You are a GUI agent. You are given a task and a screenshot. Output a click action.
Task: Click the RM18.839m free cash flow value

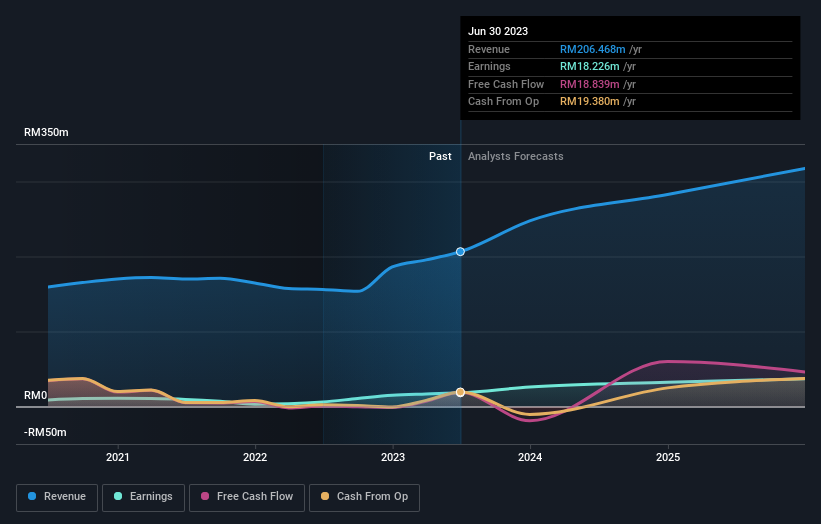[590, 84]
